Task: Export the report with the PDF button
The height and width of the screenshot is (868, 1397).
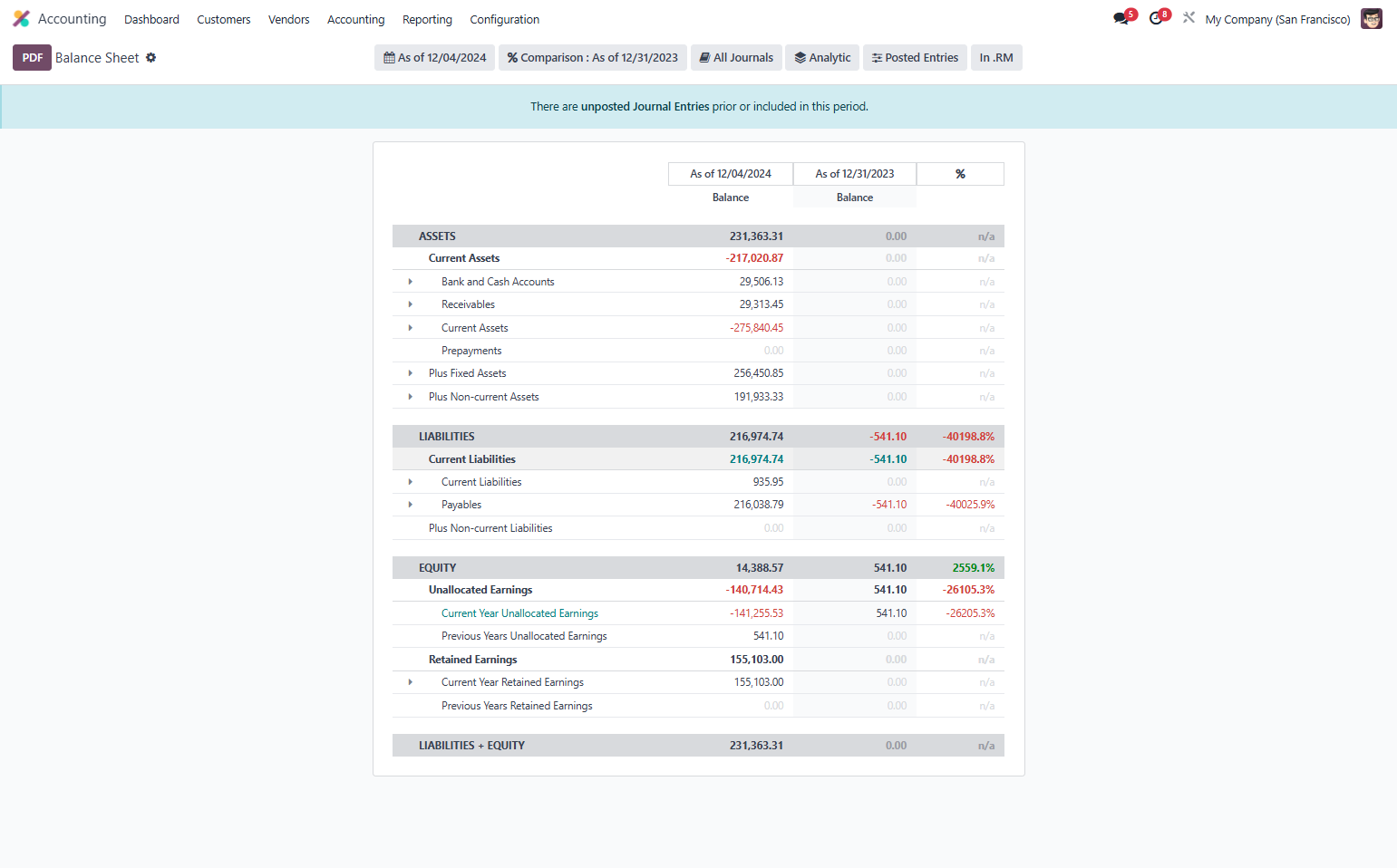Action: pyautogui.click(x=33, y=57)
